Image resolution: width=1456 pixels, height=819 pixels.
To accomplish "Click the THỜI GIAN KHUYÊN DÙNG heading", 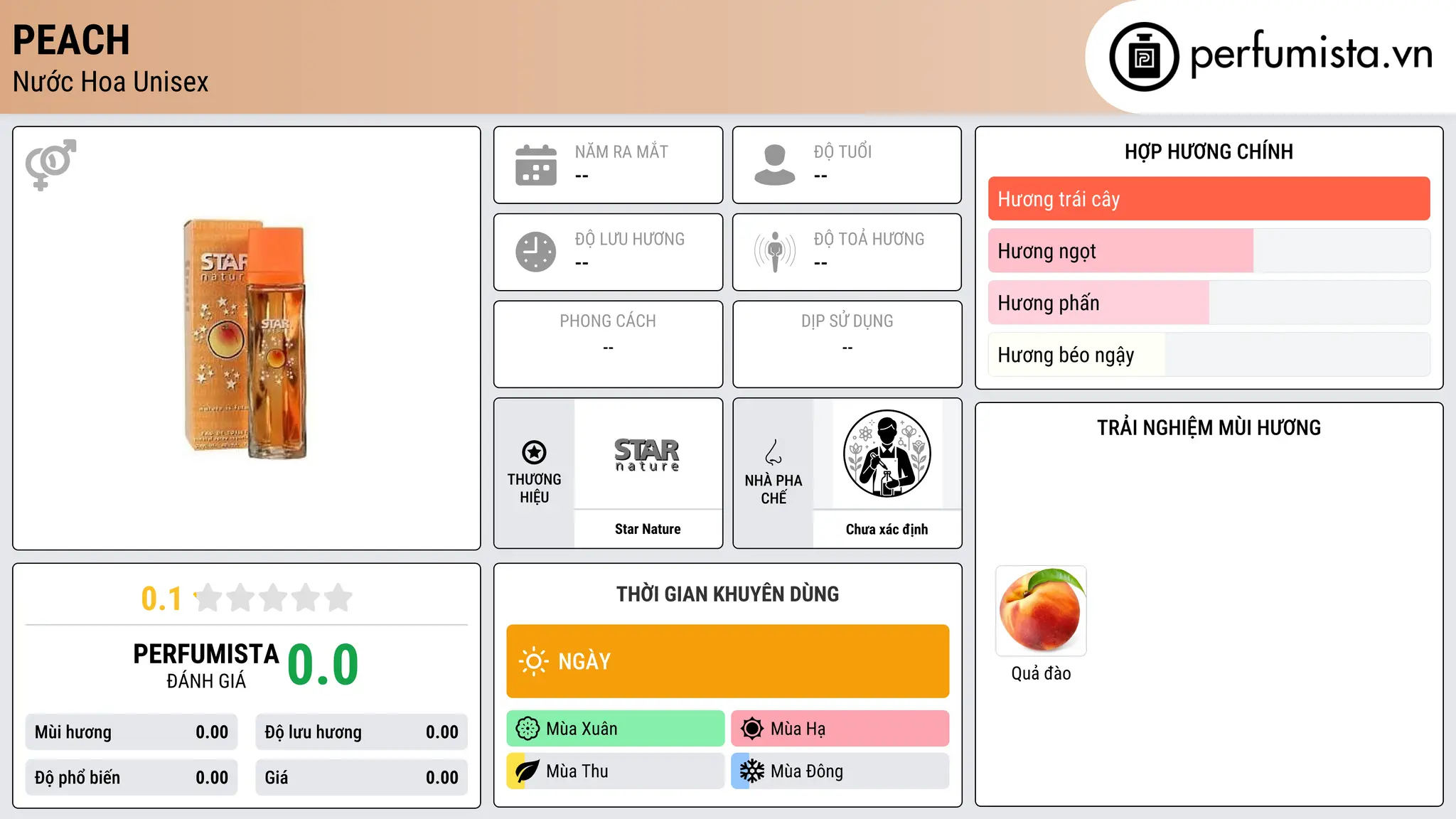I will 727,594.
